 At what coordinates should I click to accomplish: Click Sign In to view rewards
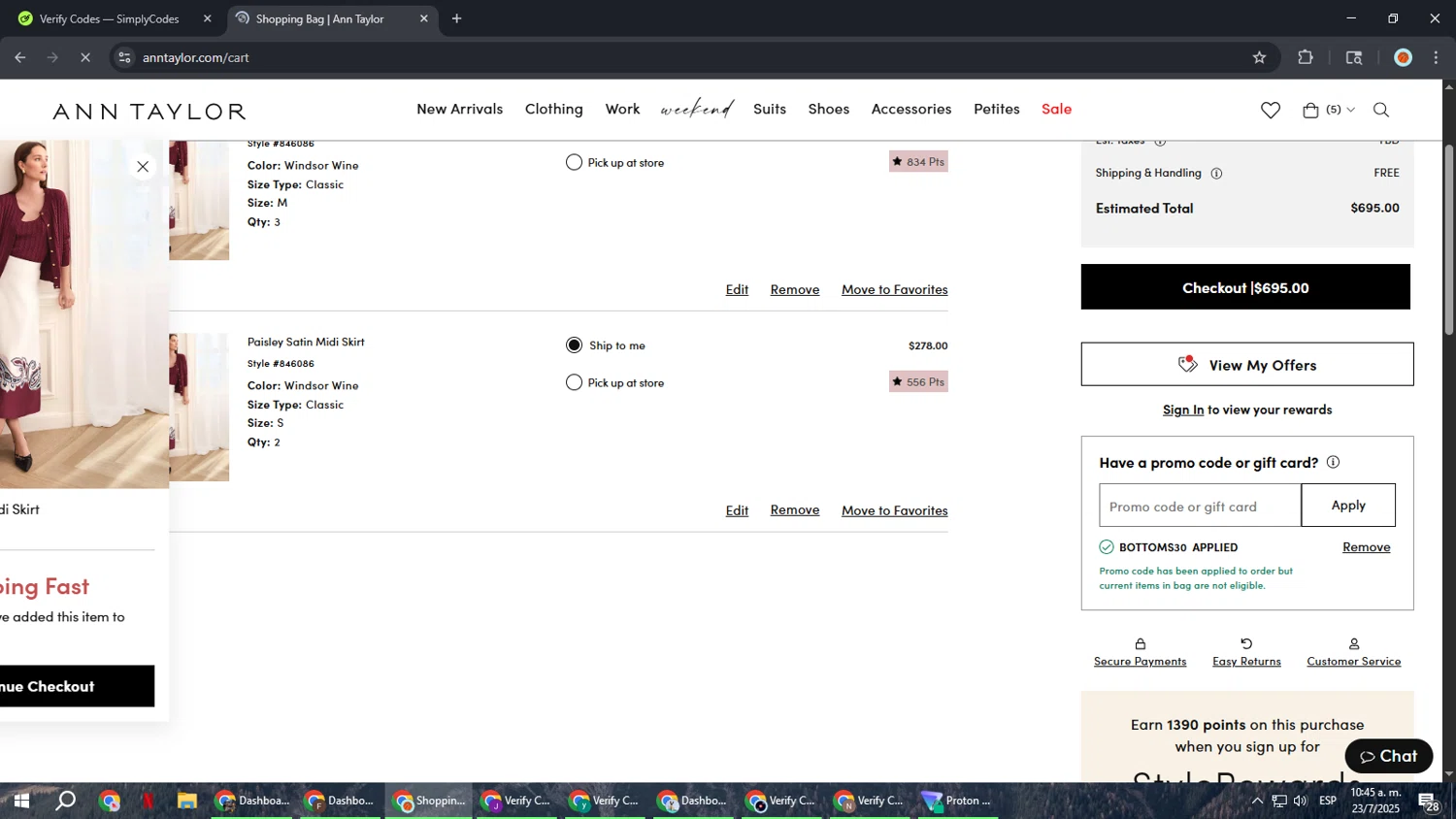pyautogui.click(x=1183, y=409)
